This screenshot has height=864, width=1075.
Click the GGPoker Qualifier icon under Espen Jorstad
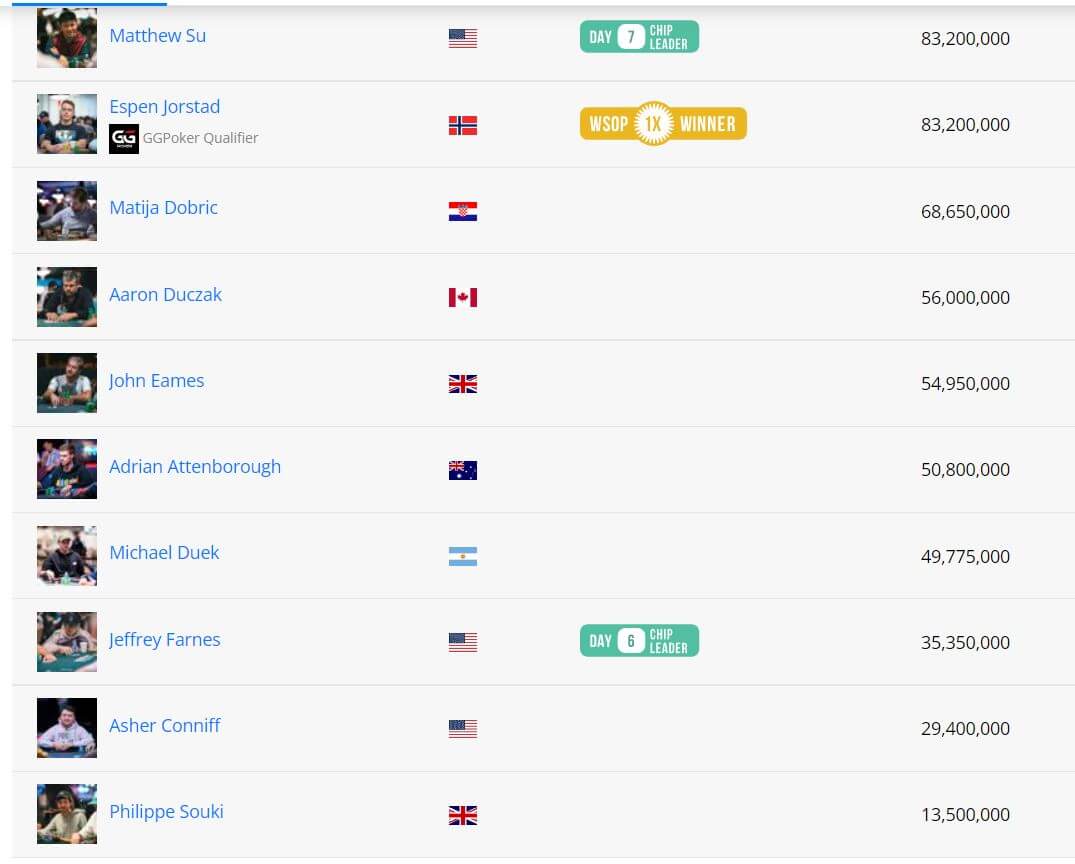tap(123, 138)
